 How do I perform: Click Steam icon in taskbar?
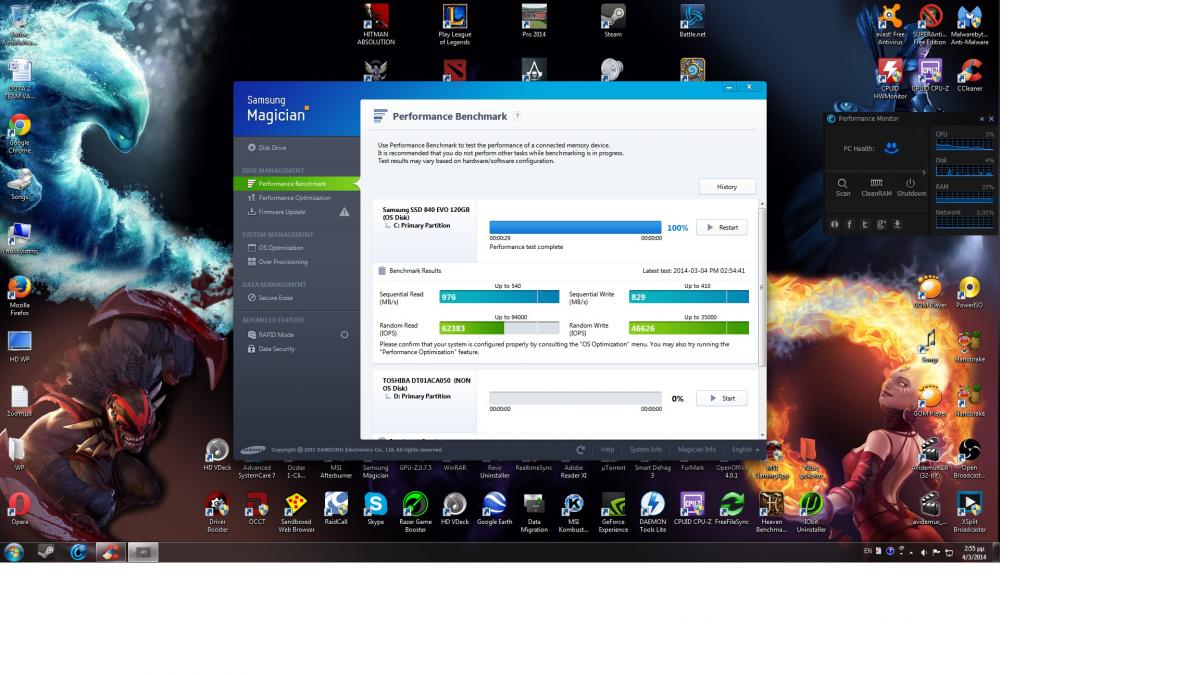click(46, 551)
